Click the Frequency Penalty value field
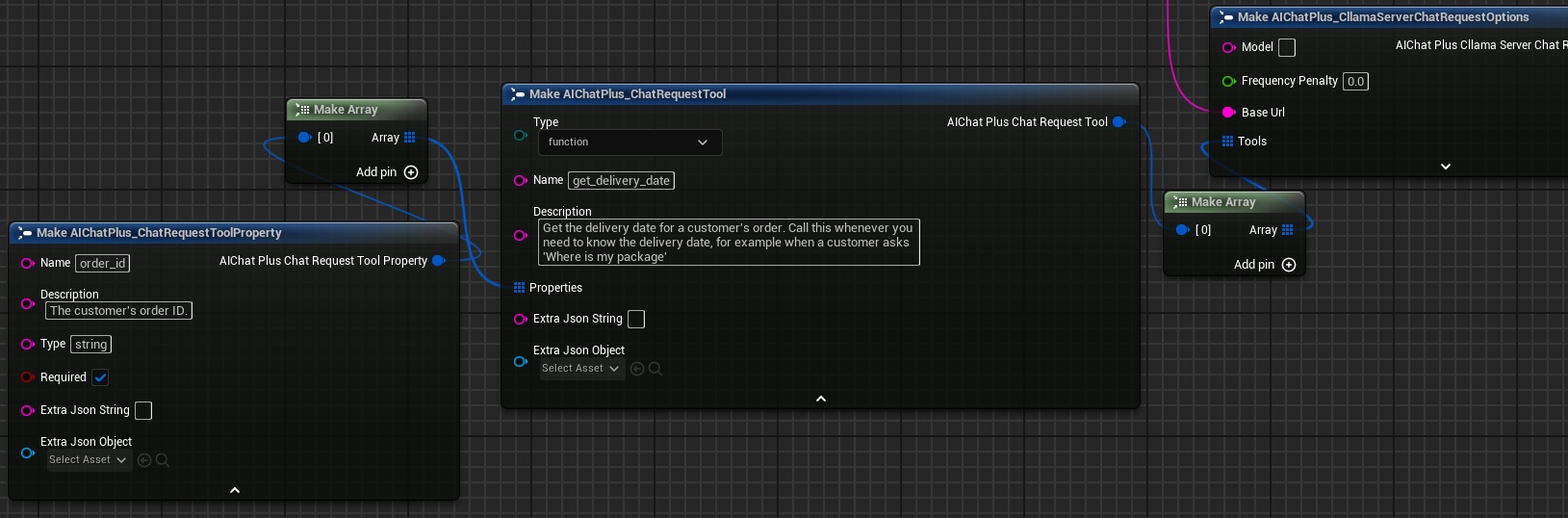The image size is (1568, 518). tap(1355, 82)
